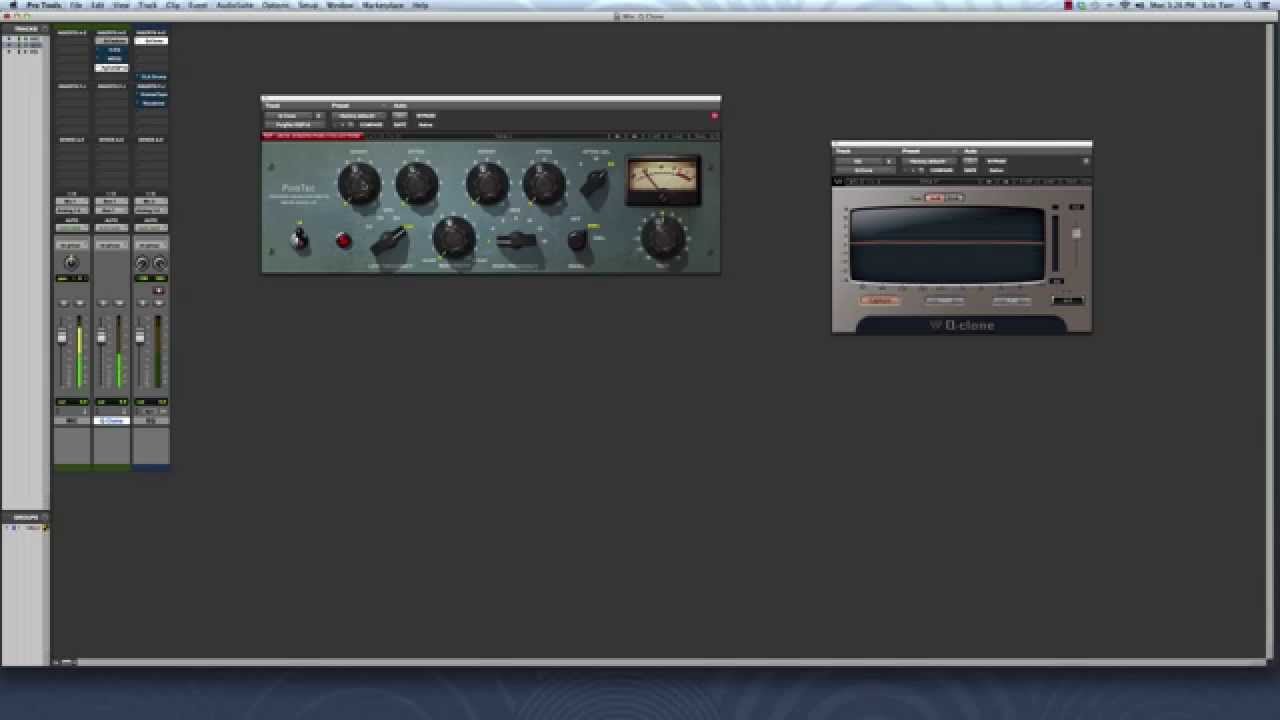Select the highlighted Q-Clone track name in mixer
The image size is (1280, 720).
click(111, 421)
